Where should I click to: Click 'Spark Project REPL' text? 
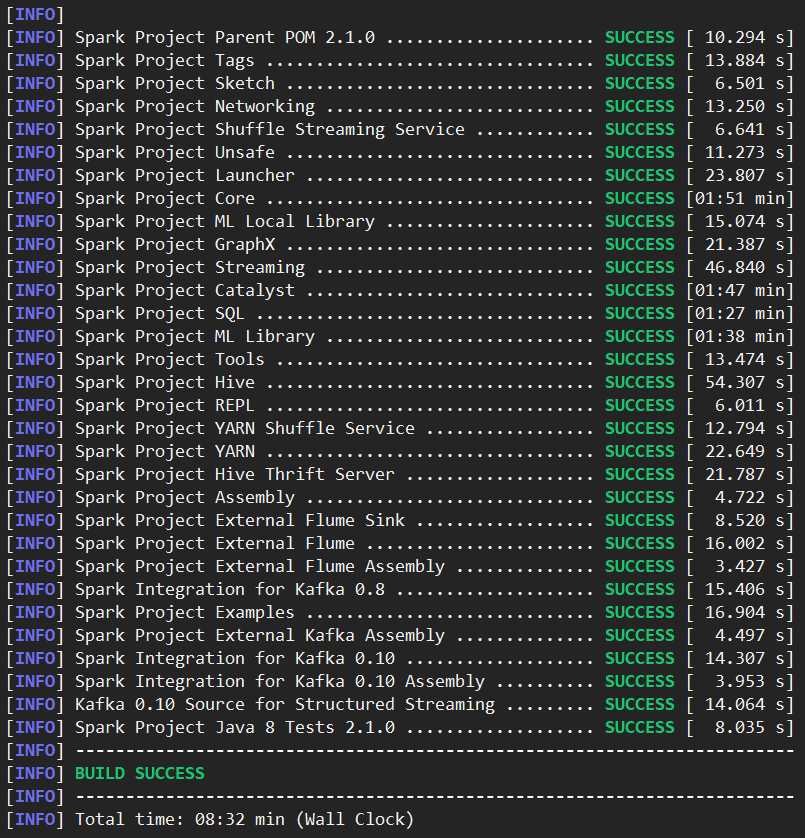(x=164, y=406)
